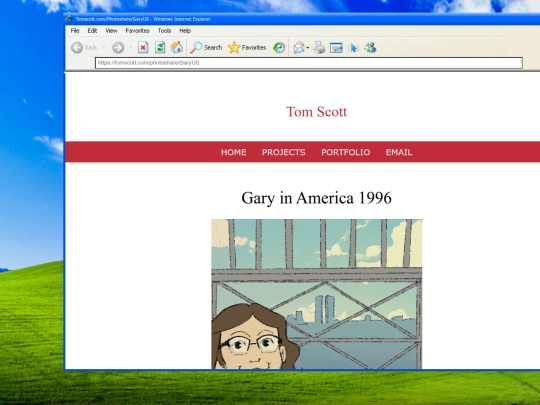
Task: Open the PORTFOLIO link in the nav bar
Action: [345, 152]
